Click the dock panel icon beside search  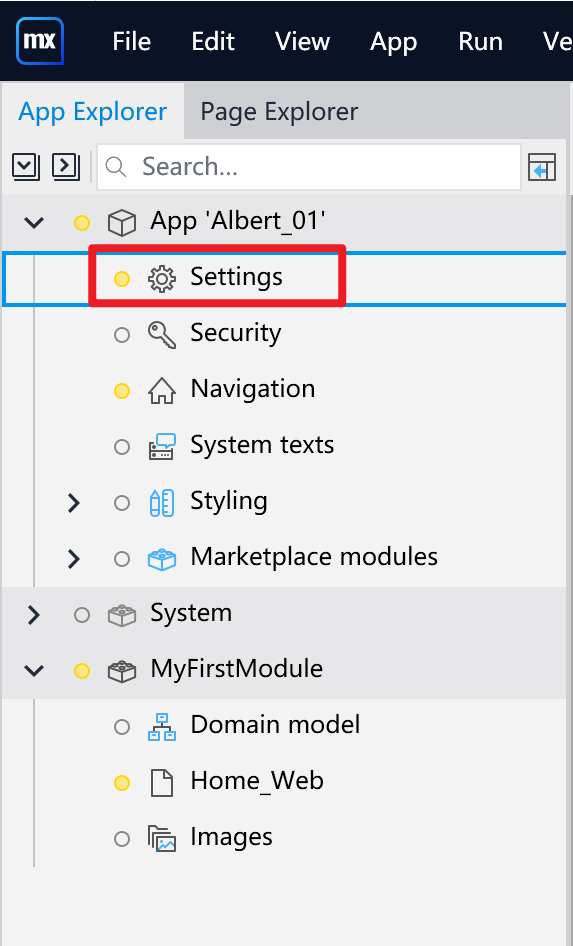542,167
